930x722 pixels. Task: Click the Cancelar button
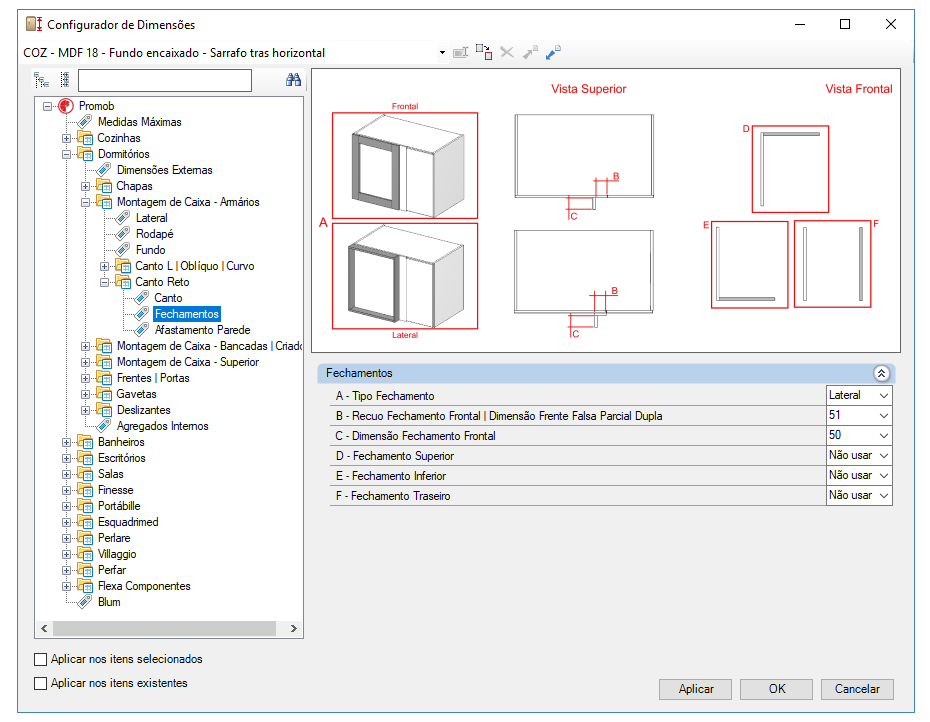pyautogui.click(x=858, y=689)
